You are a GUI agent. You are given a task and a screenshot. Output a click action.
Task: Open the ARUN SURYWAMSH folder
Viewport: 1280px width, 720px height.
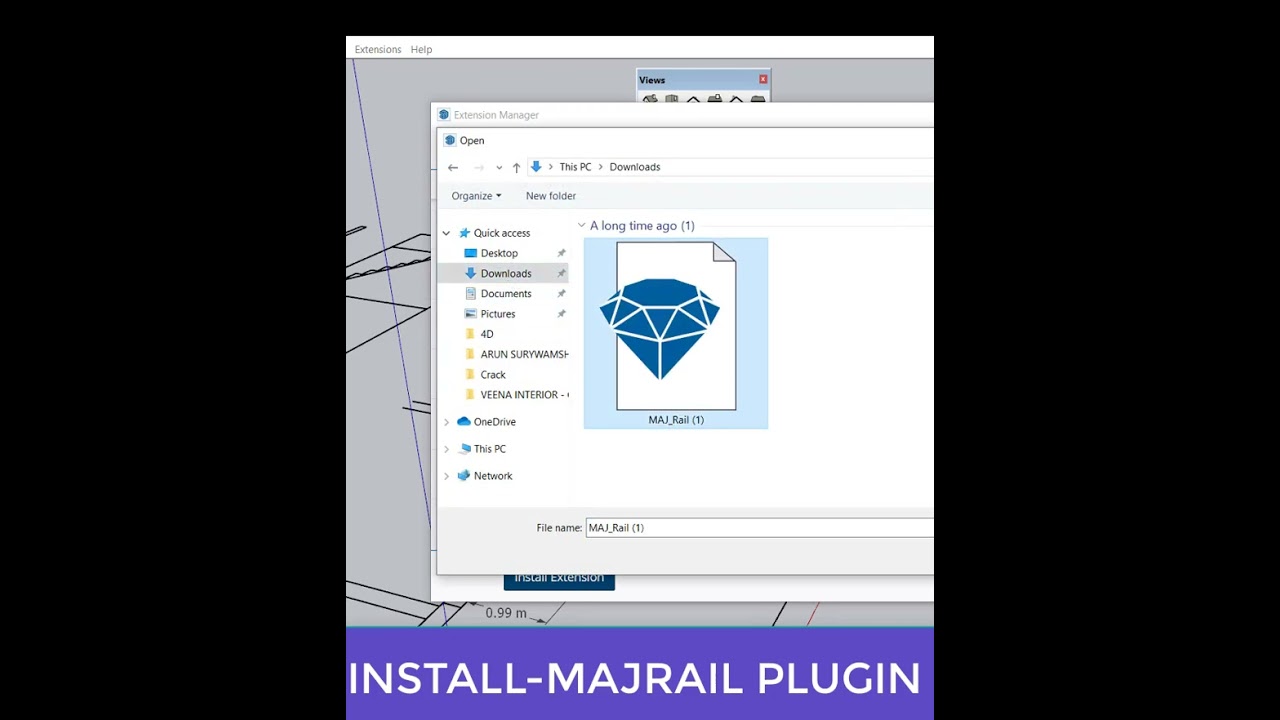pyautogui.click(x=524, y=354)
